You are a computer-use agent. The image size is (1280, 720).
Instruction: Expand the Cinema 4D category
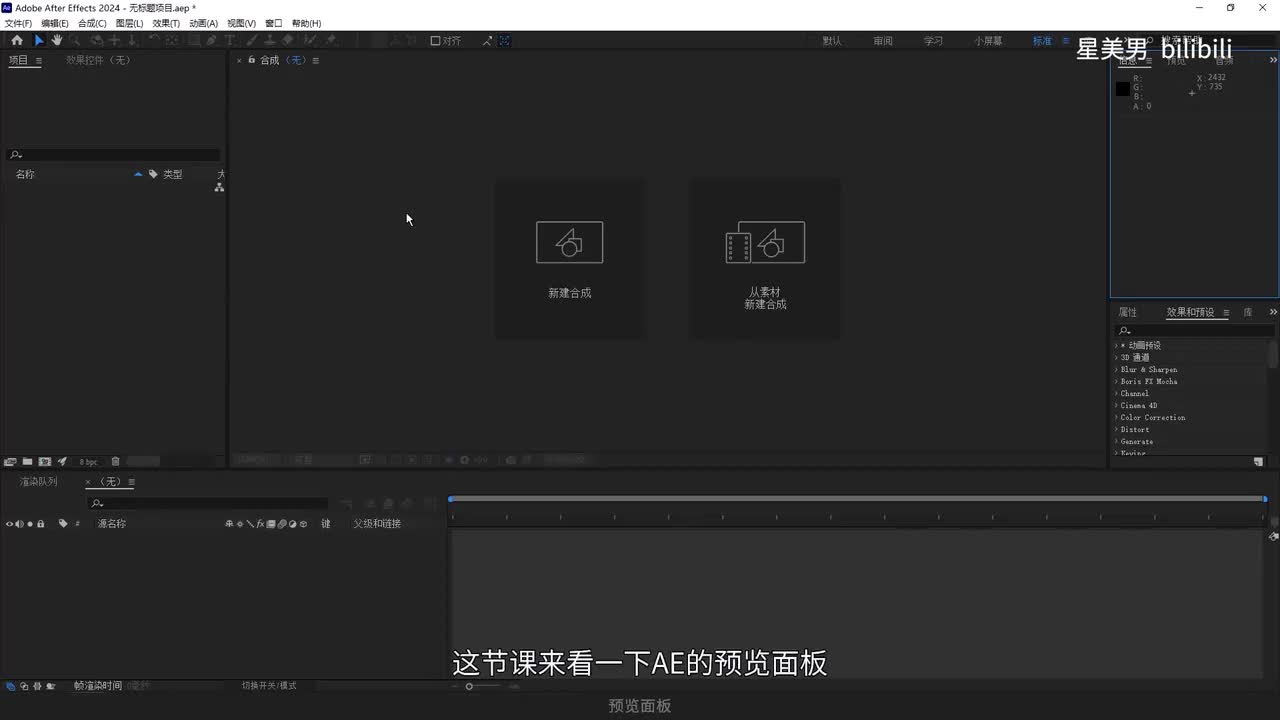pos(1117,405)
